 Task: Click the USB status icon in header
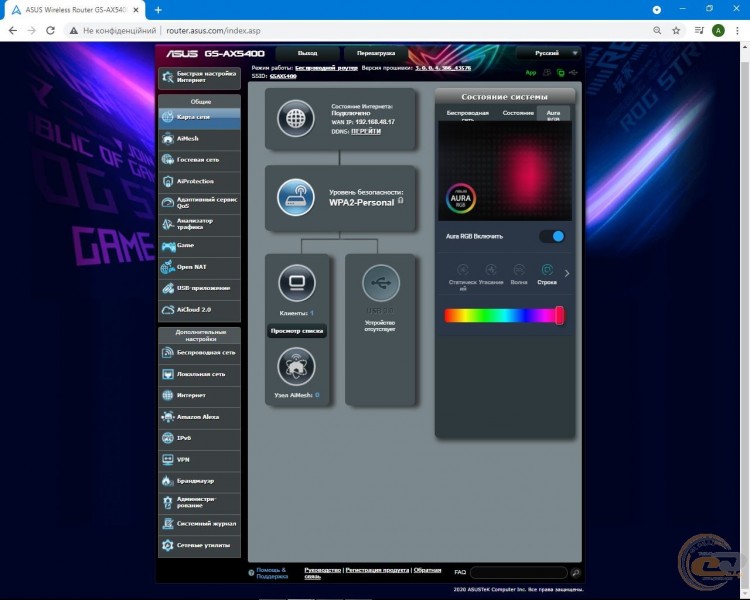point(573,73)
